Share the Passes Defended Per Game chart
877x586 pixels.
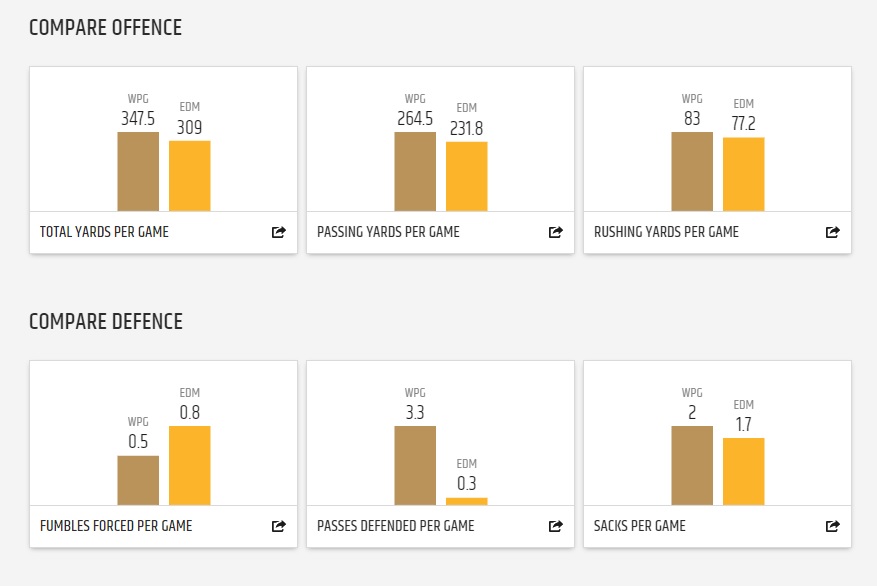tap(555, 526)
